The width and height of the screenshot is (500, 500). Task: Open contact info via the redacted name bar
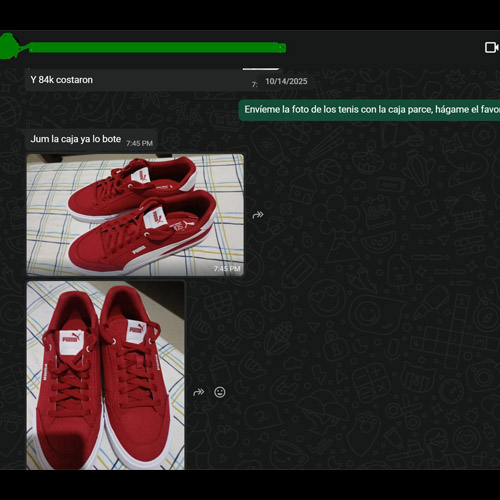[x=157, y=47]
